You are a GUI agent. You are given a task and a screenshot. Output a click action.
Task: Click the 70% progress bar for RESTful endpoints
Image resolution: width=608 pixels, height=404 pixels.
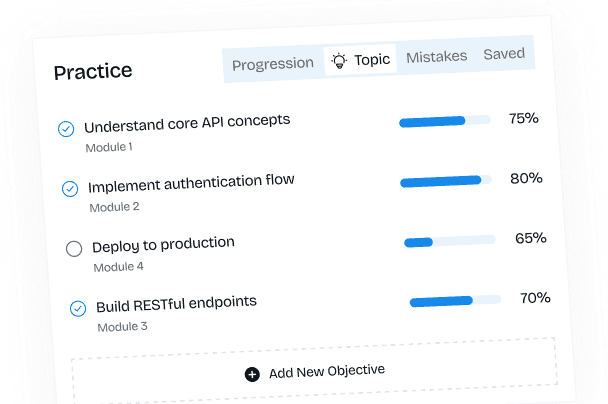tap(455, 300)
